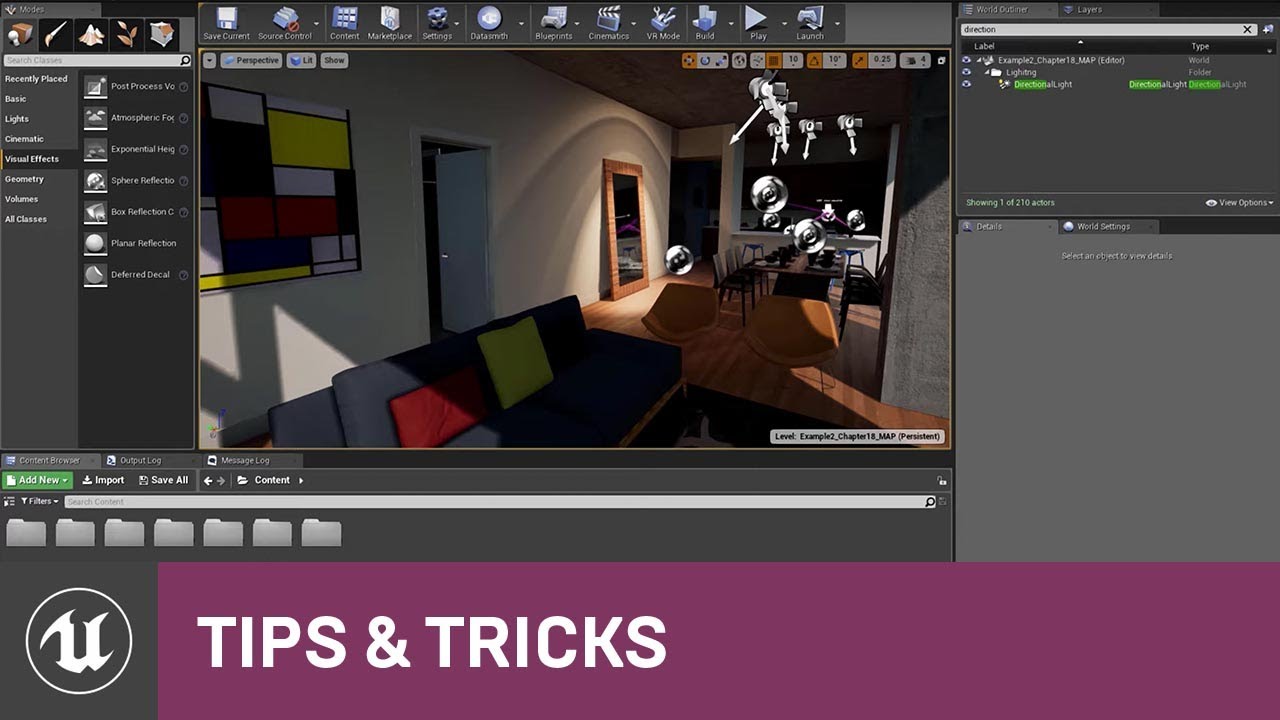Maximize the viewport with corner icon

(941, 60)
